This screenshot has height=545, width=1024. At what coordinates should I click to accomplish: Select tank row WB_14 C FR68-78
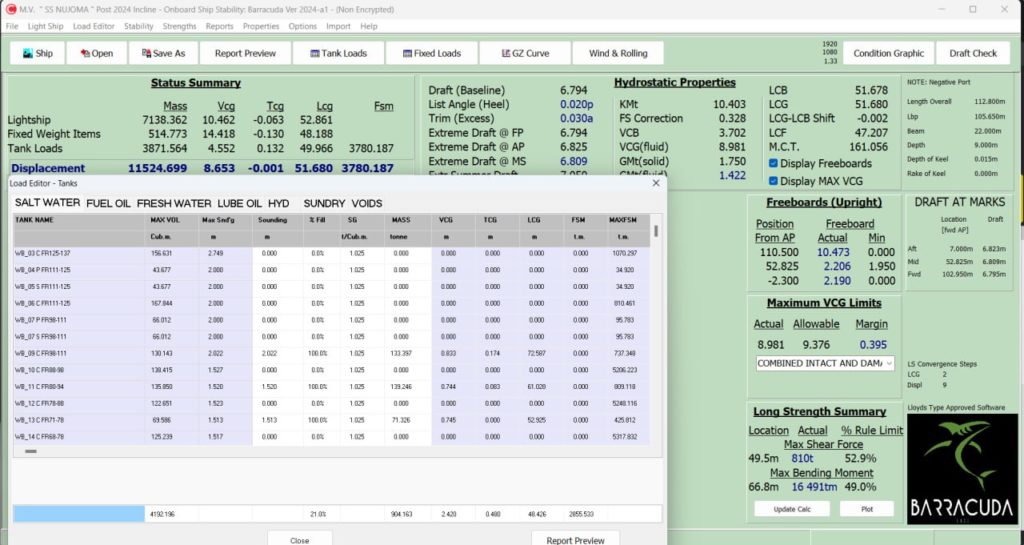tap(331, 437)
